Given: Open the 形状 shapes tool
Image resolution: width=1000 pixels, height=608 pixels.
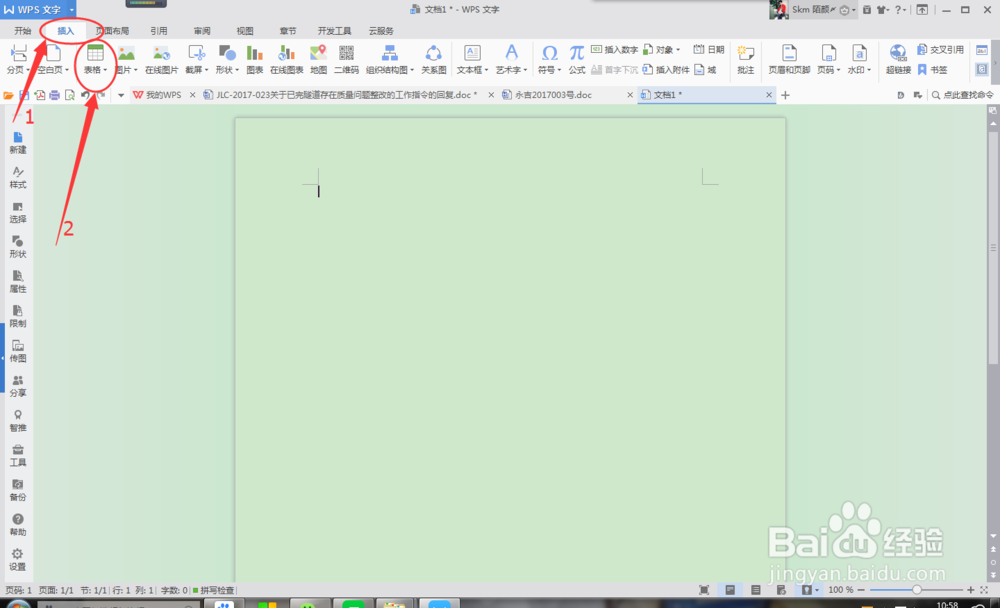Looking at the screenshot, I should 227,59.
